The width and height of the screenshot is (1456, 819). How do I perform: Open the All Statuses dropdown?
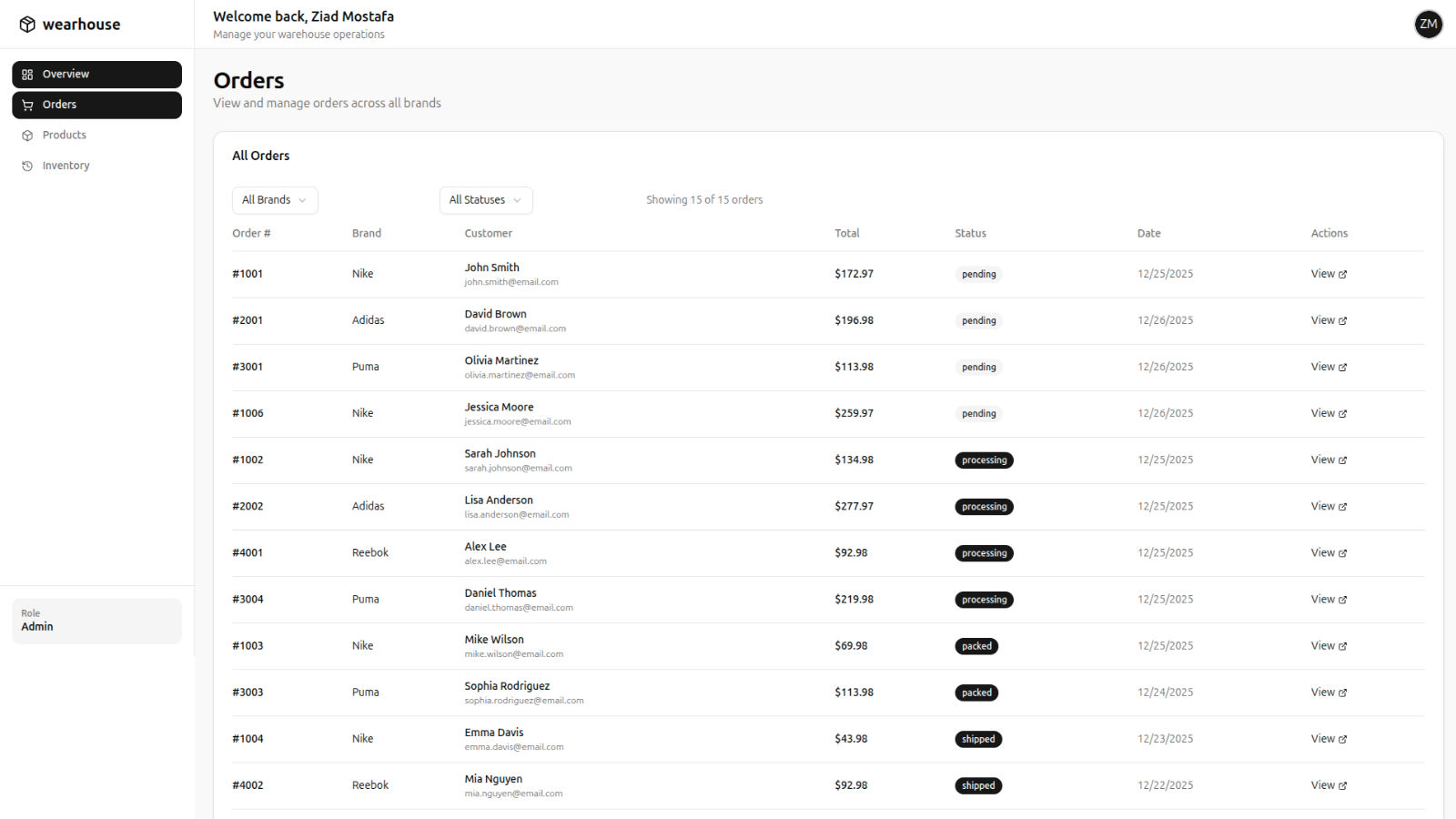tap(485, 199)
